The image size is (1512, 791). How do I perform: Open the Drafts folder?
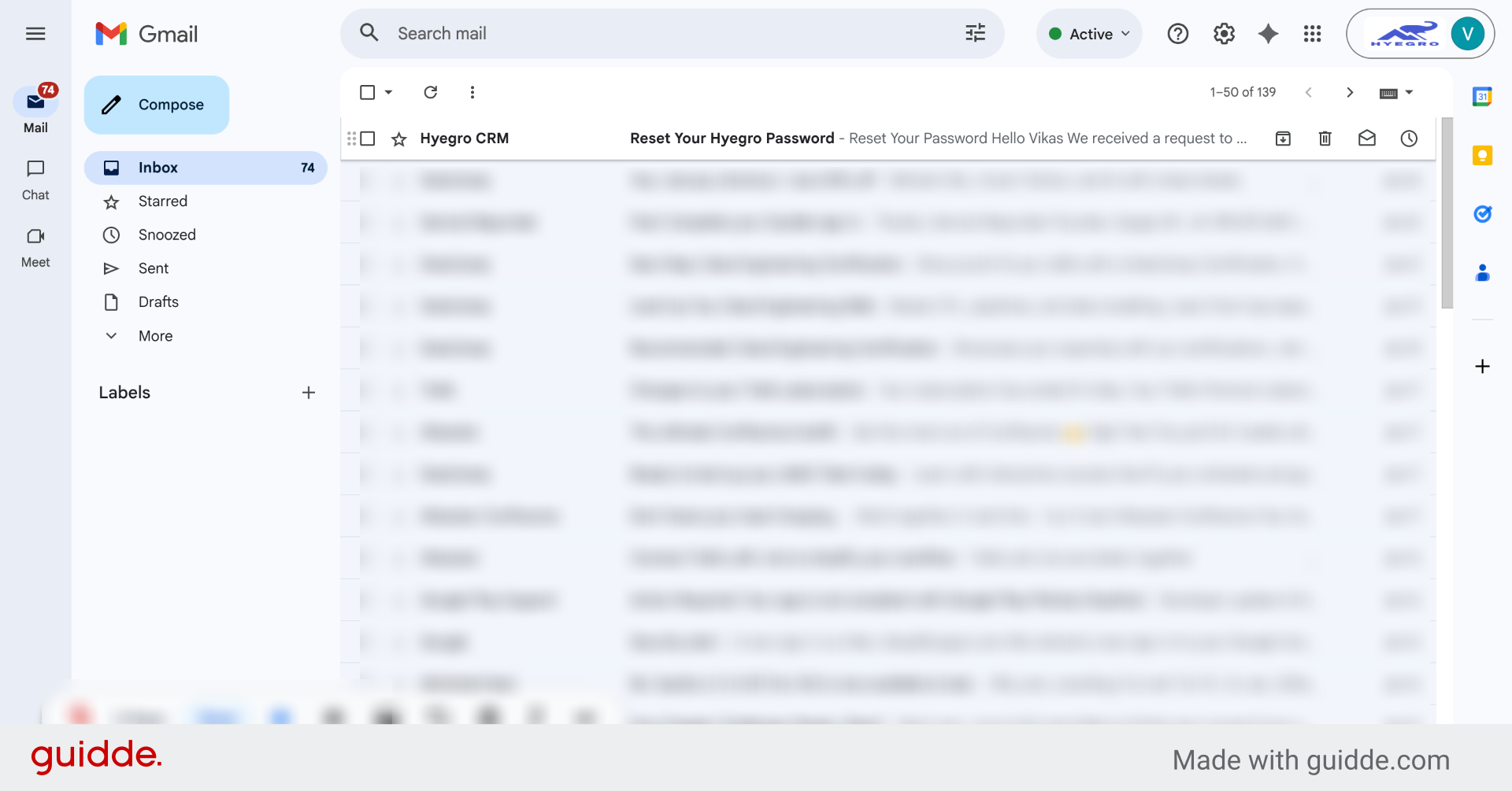tap(159, 301)
